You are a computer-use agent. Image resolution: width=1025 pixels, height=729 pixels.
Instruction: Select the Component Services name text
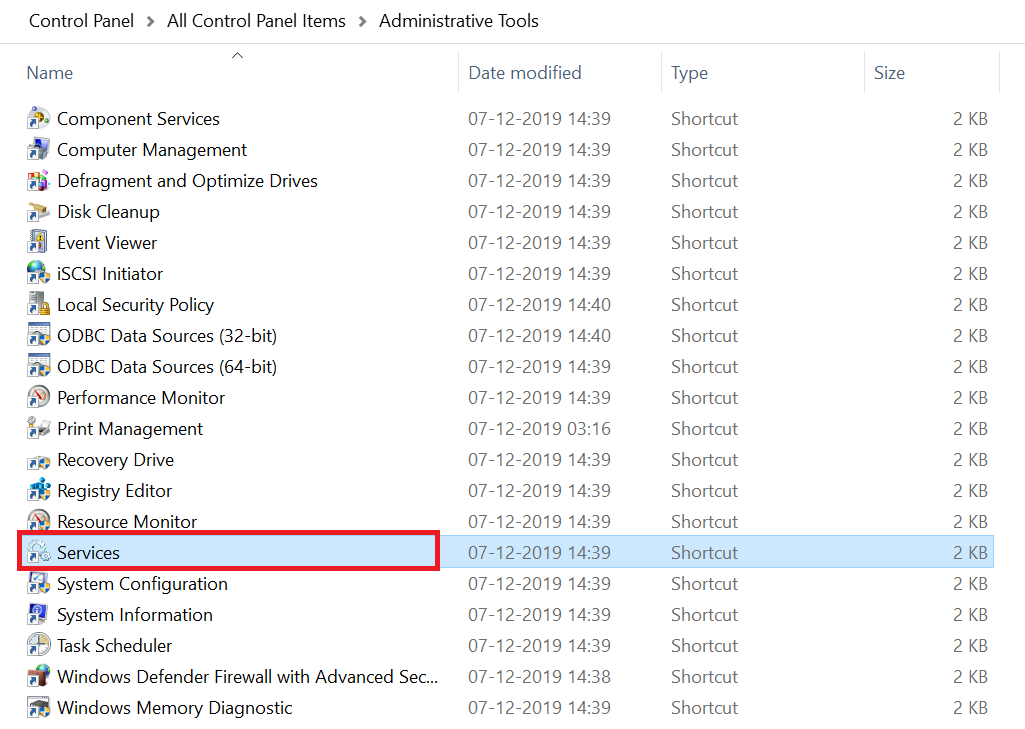(139, 119)
